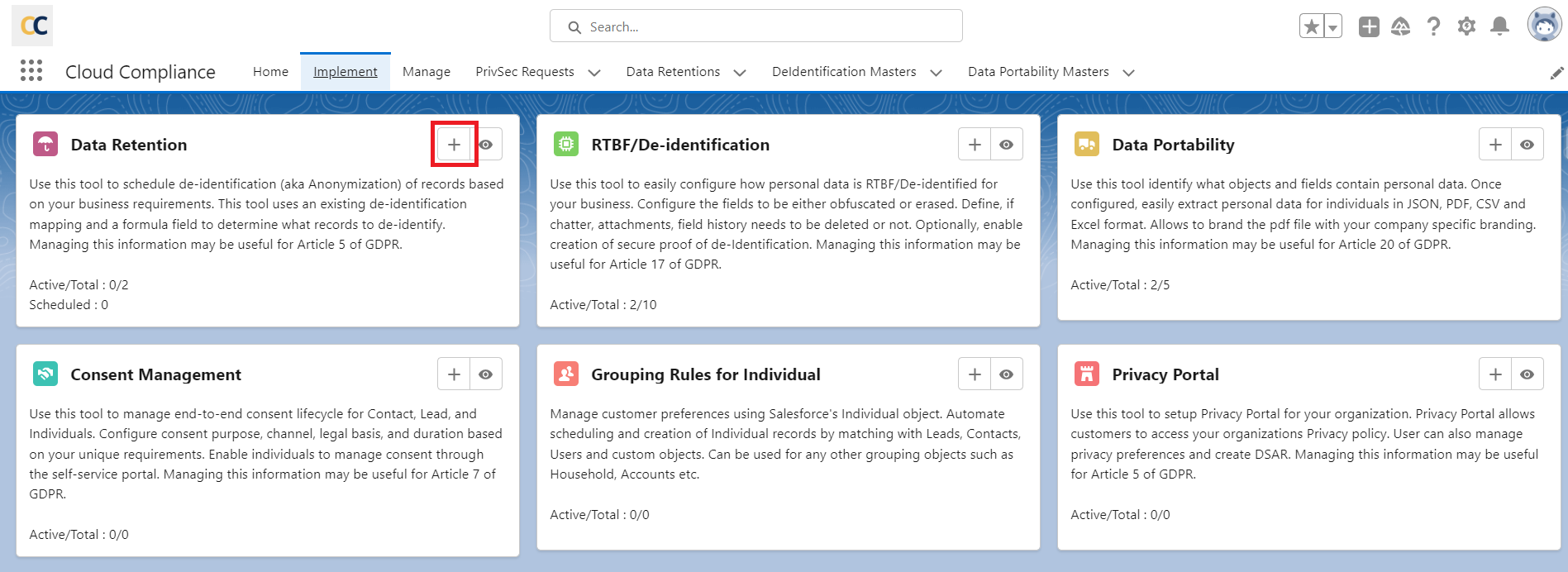Open the notifications bell
This screenshot has width=1568, height=572.
[x=1499, y=26]
